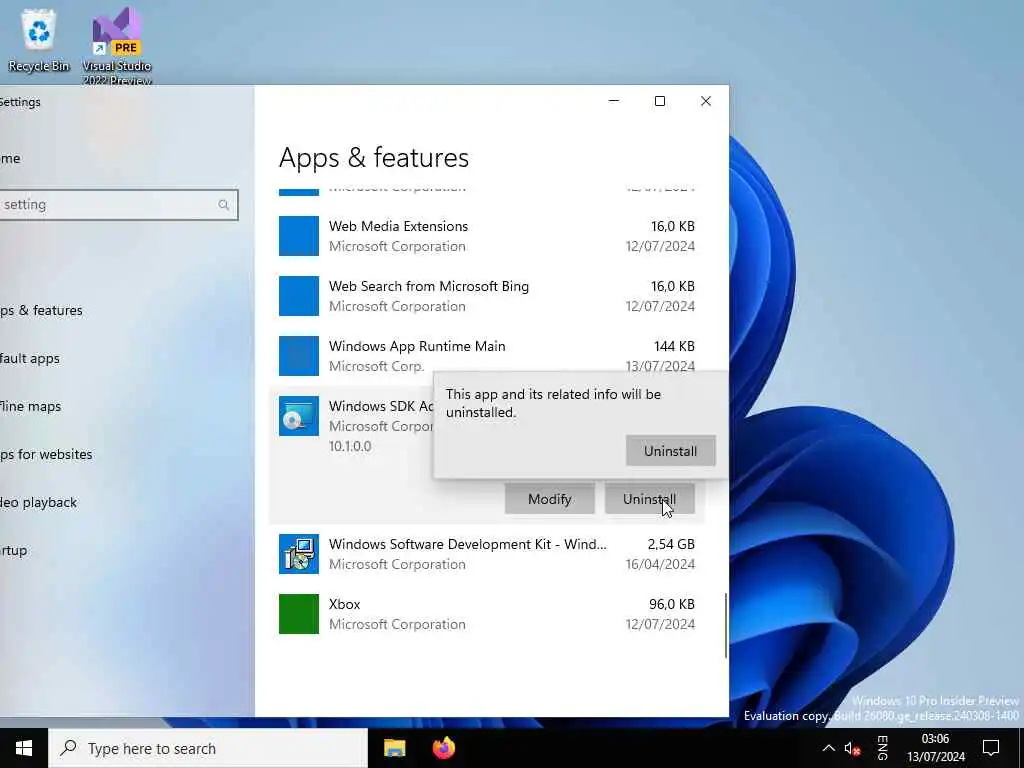The height and width of the screenshot is (768, 1024).
Task: Show hidden system tray icons
Action: coord(828,748)
